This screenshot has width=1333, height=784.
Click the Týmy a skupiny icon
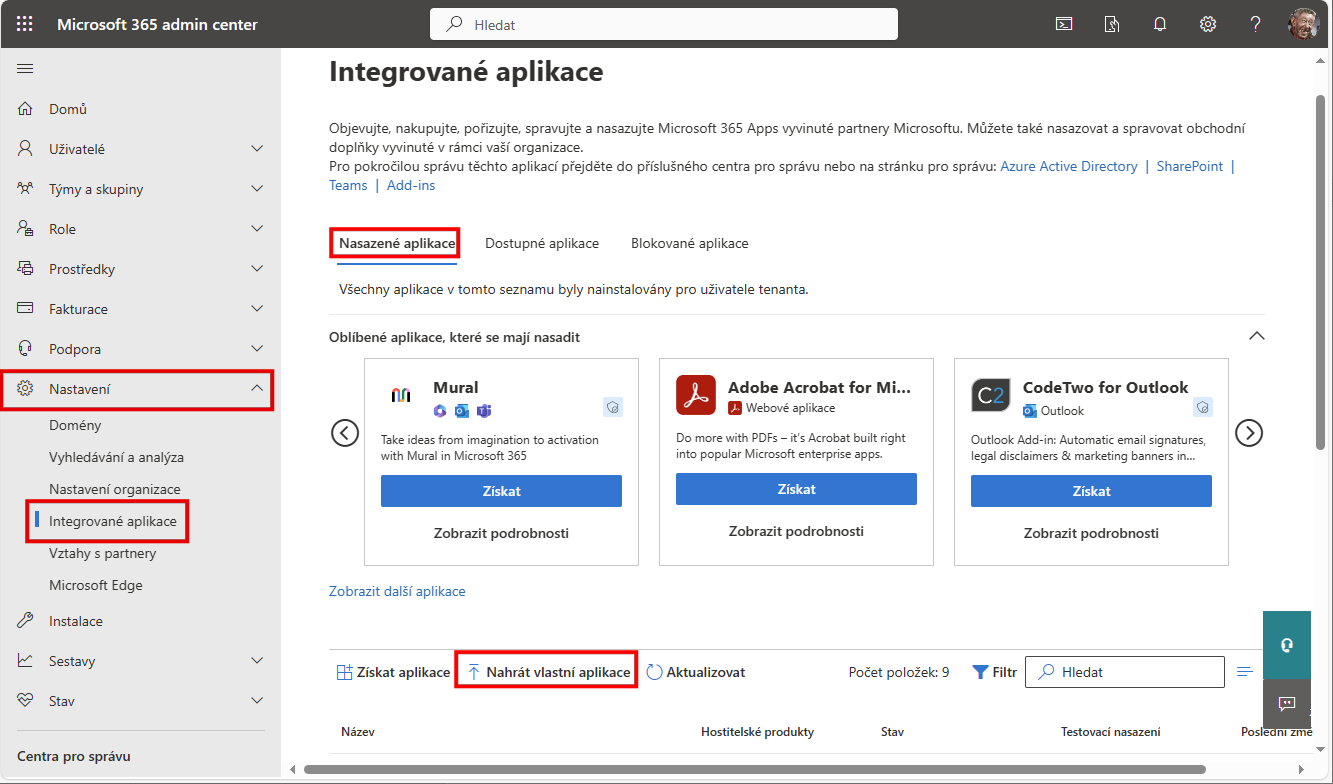[x=26, y=189]
